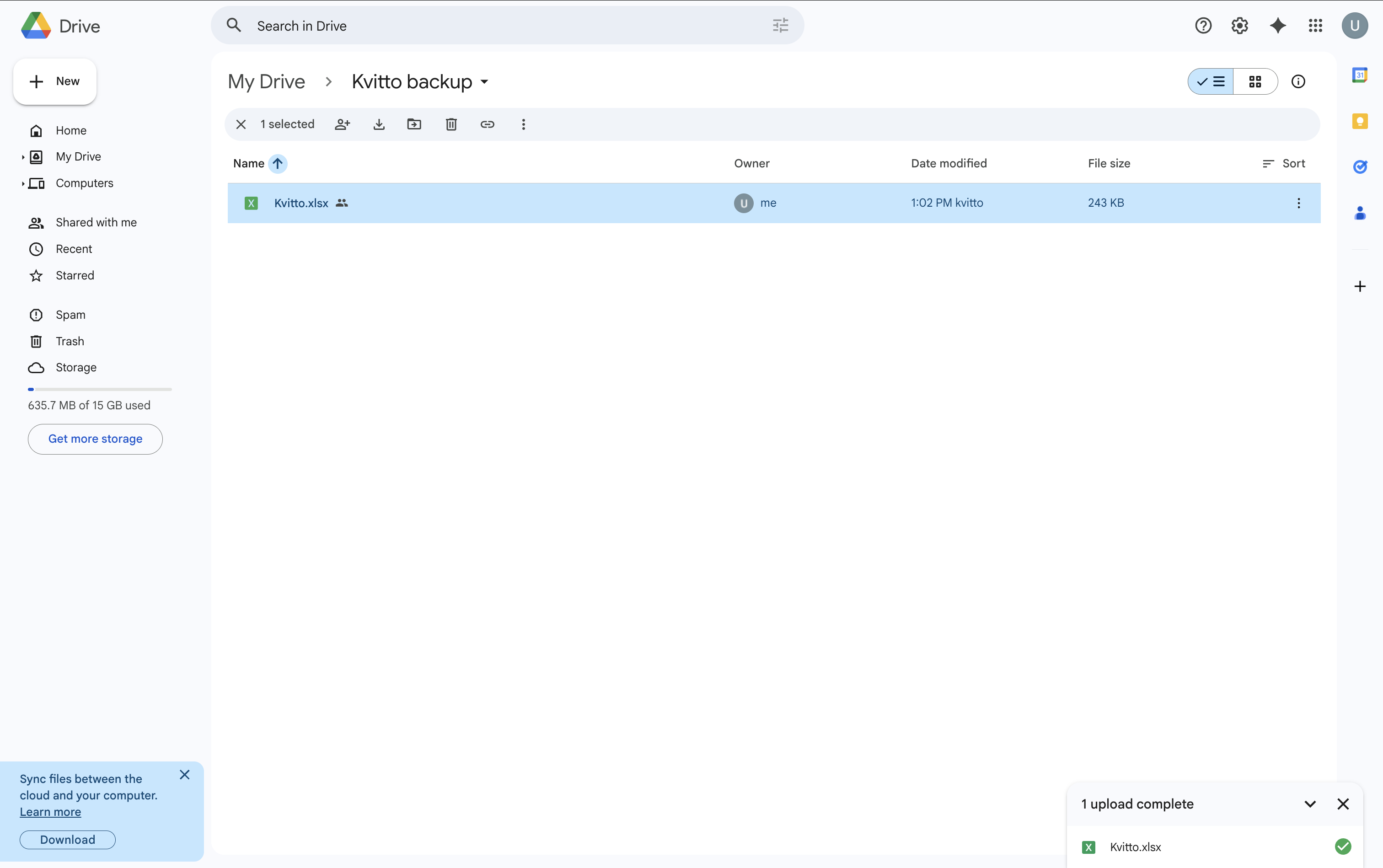Toggle the file details info panel

(x=1298, y=81)
